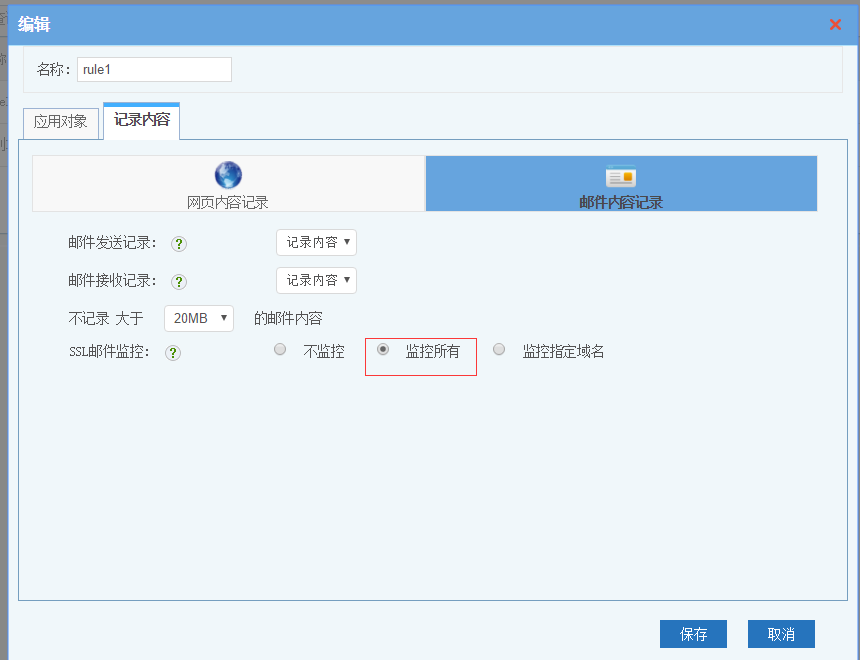Choose the 监控指定域名 radio option
This screenshot has height=660, width=860.
click(499, 350)
